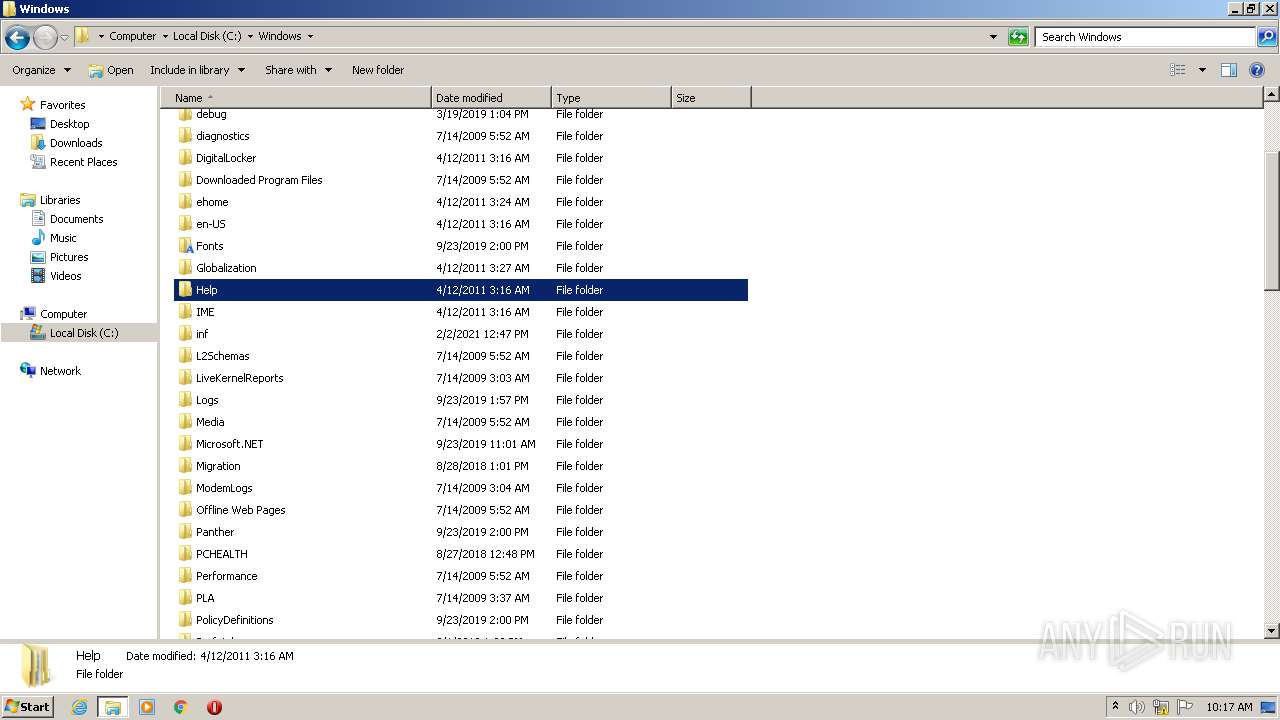The height and width of the screenshot is (720, 1280).
Task: Launch Google Chrome from taskbar
Action: click(x=181, y=707)
